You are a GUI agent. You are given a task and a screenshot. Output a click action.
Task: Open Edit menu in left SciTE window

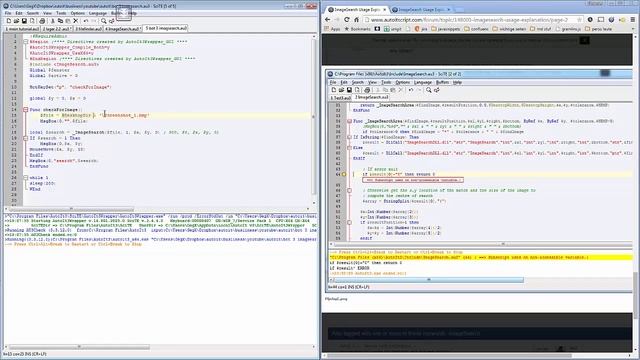coord(19,13)
